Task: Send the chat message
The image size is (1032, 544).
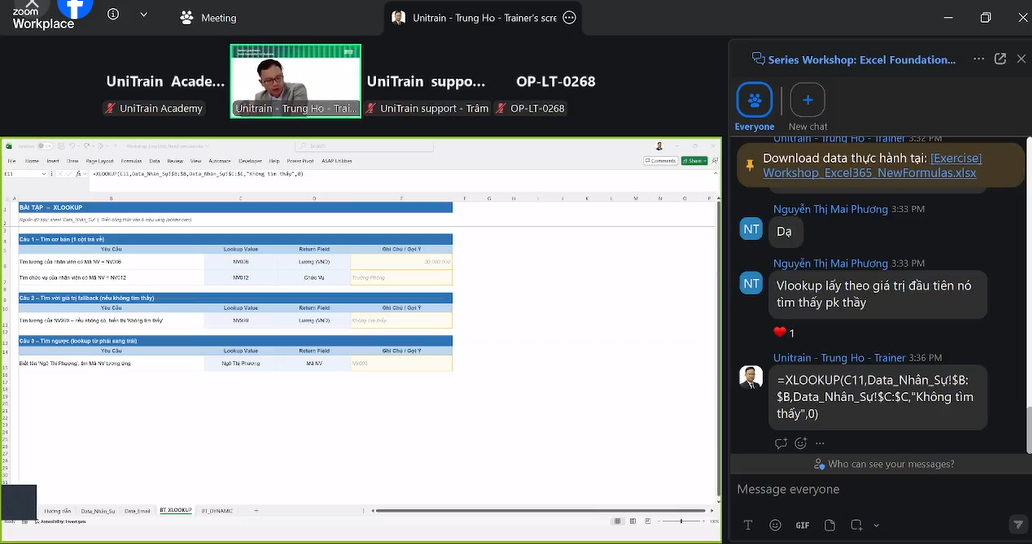Action: 1018,524
